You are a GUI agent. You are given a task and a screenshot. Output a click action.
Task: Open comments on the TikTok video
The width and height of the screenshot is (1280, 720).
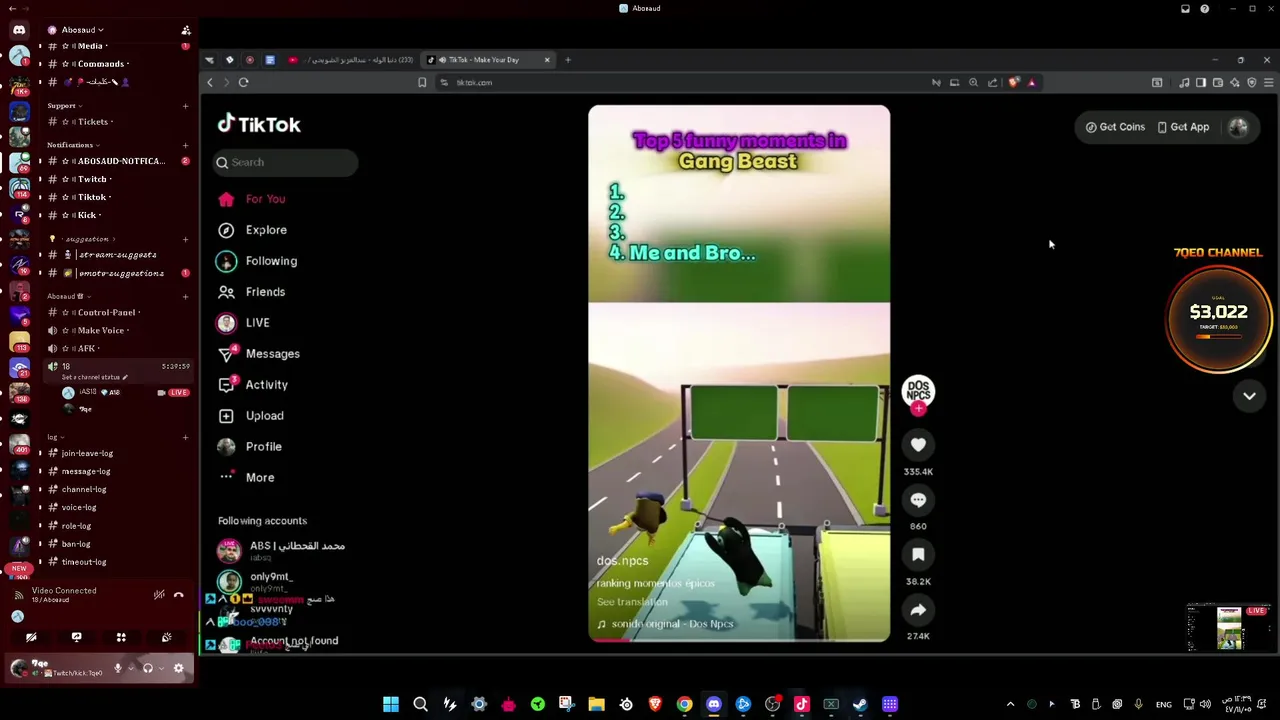coord(918,500)
